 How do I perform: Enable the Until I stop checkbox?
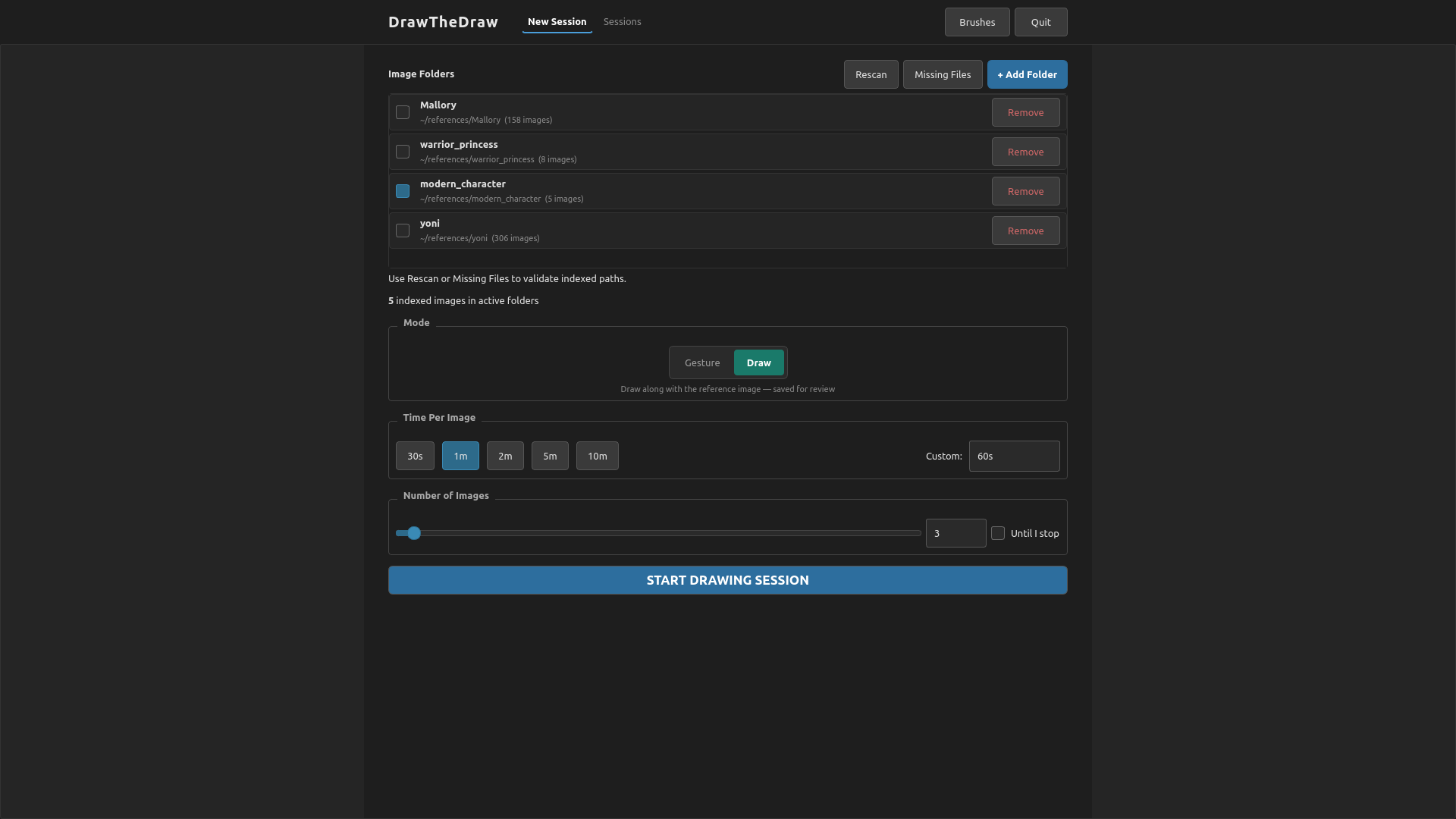998,533
